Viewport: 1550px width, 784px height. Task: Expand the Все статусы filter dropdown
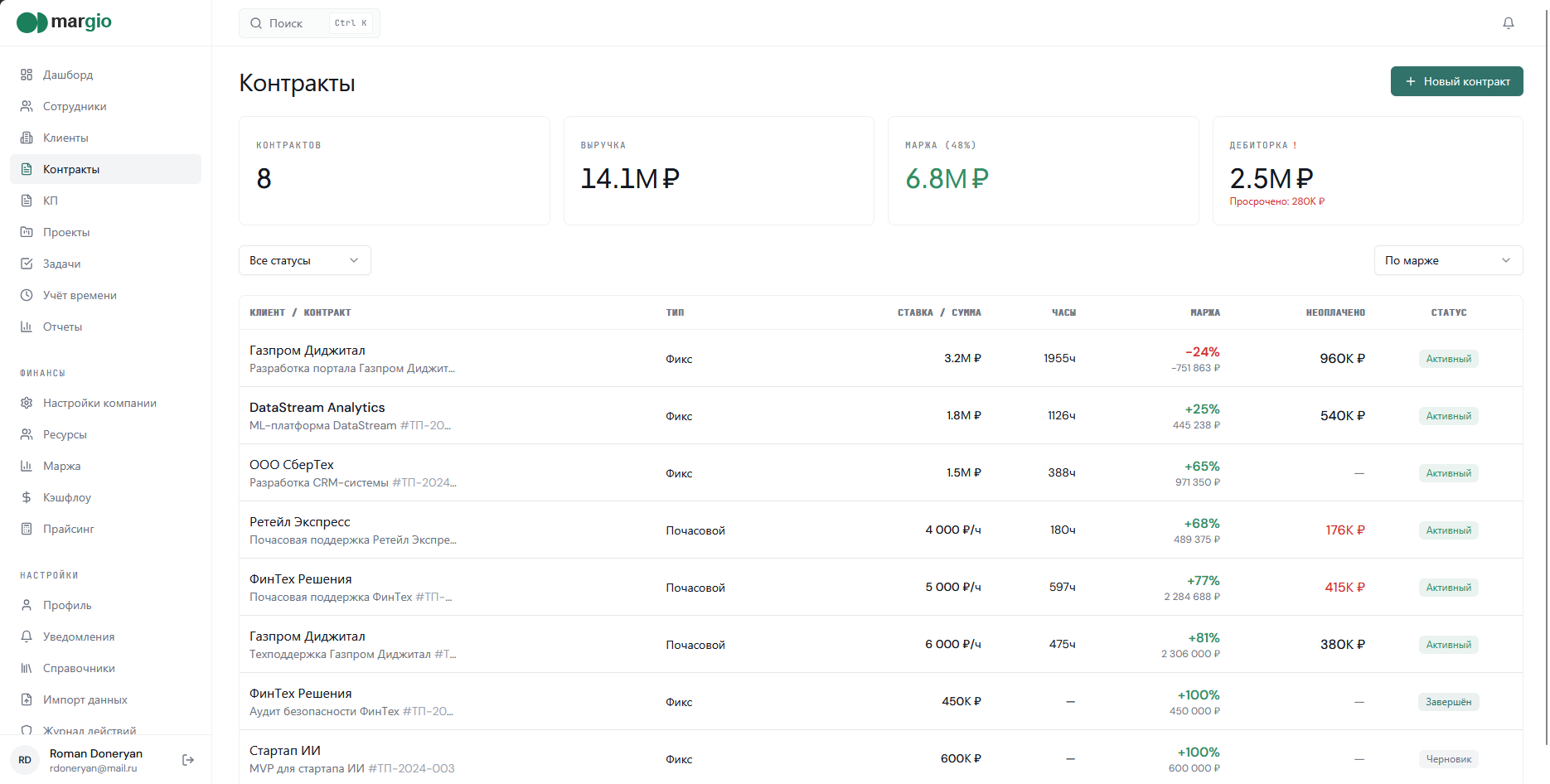[305, 260]
